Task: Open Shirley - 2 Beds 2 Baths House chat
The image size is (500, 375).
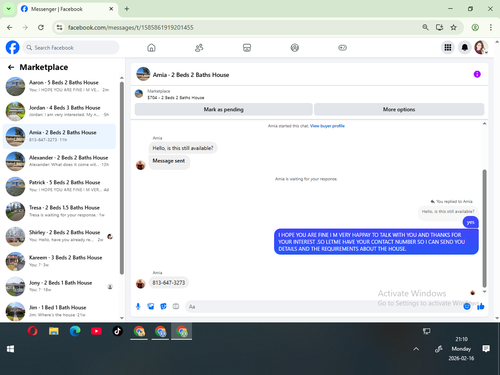Action: (x=59, y=236)
